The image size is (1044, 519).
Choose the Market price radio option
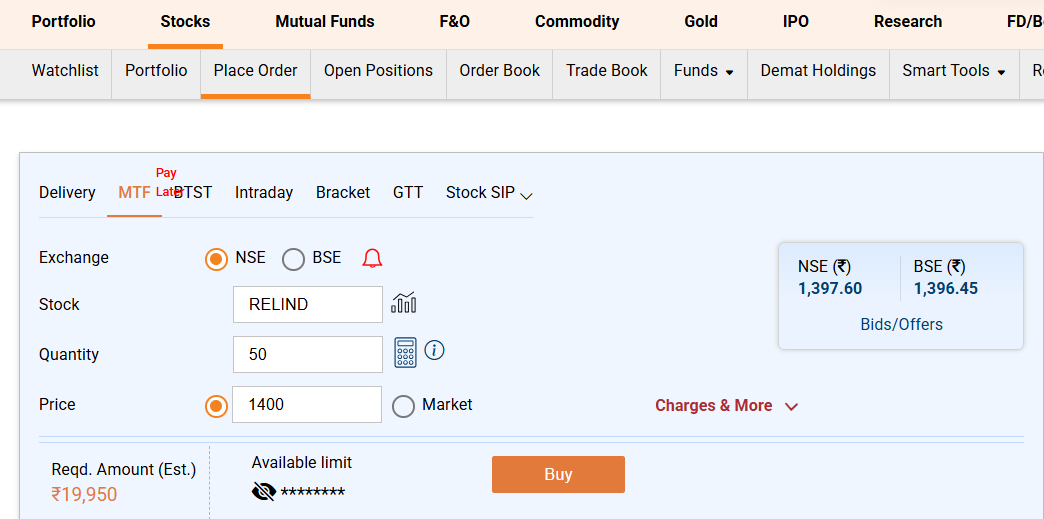(403, 406)
